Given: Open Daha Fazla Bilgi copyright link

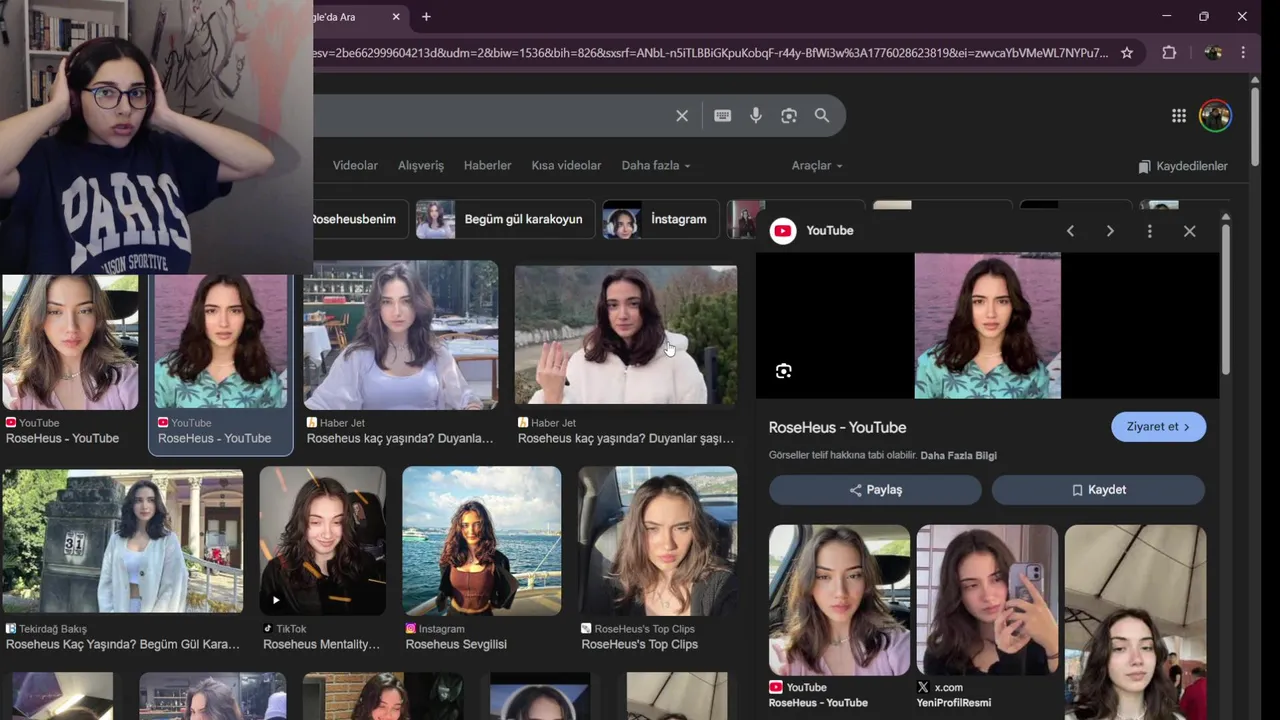Looking at the screenshot, I should point(958,456).
